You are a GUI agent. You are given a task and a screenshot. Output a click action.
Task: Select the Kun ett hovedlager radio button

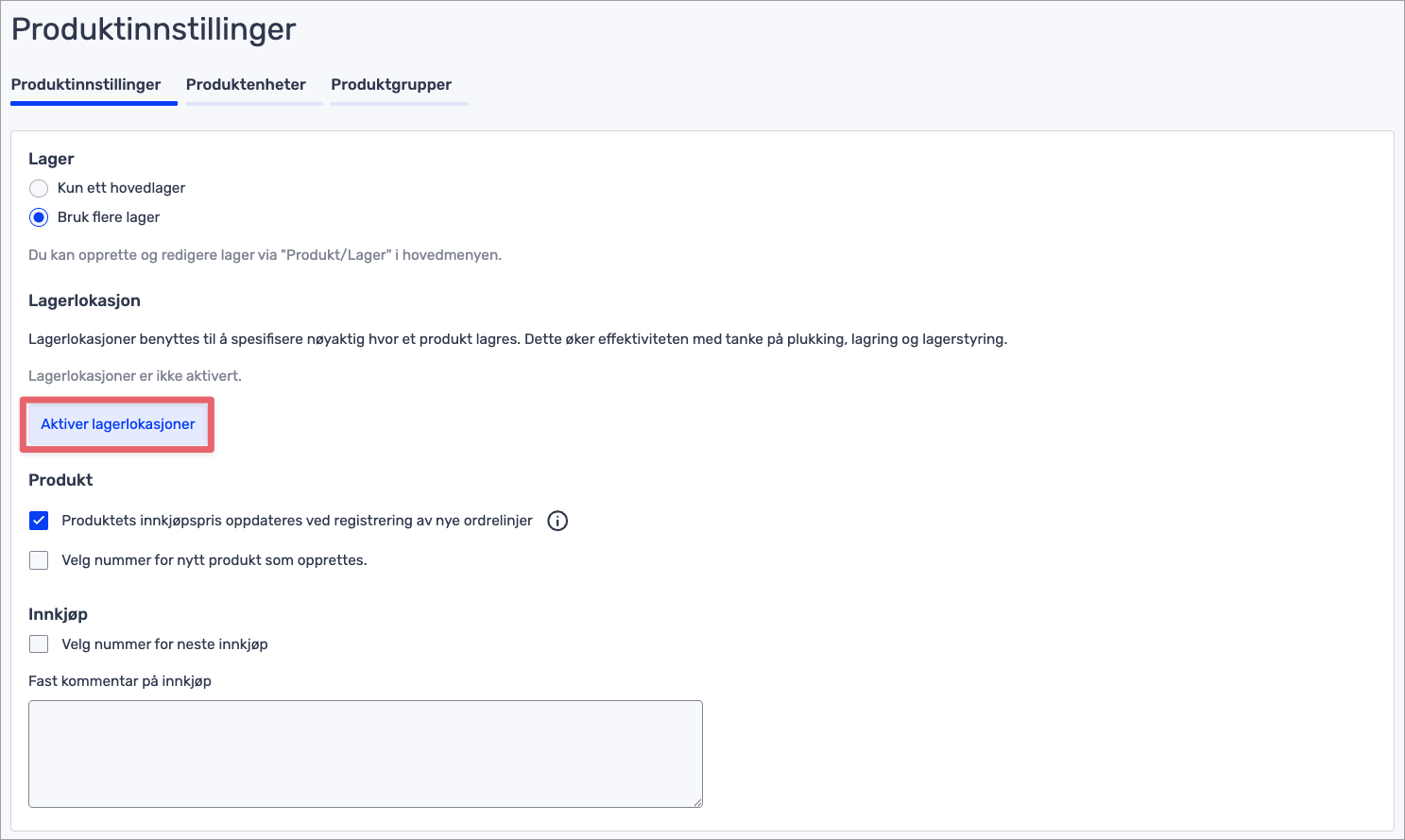click(x=39, y=188)
